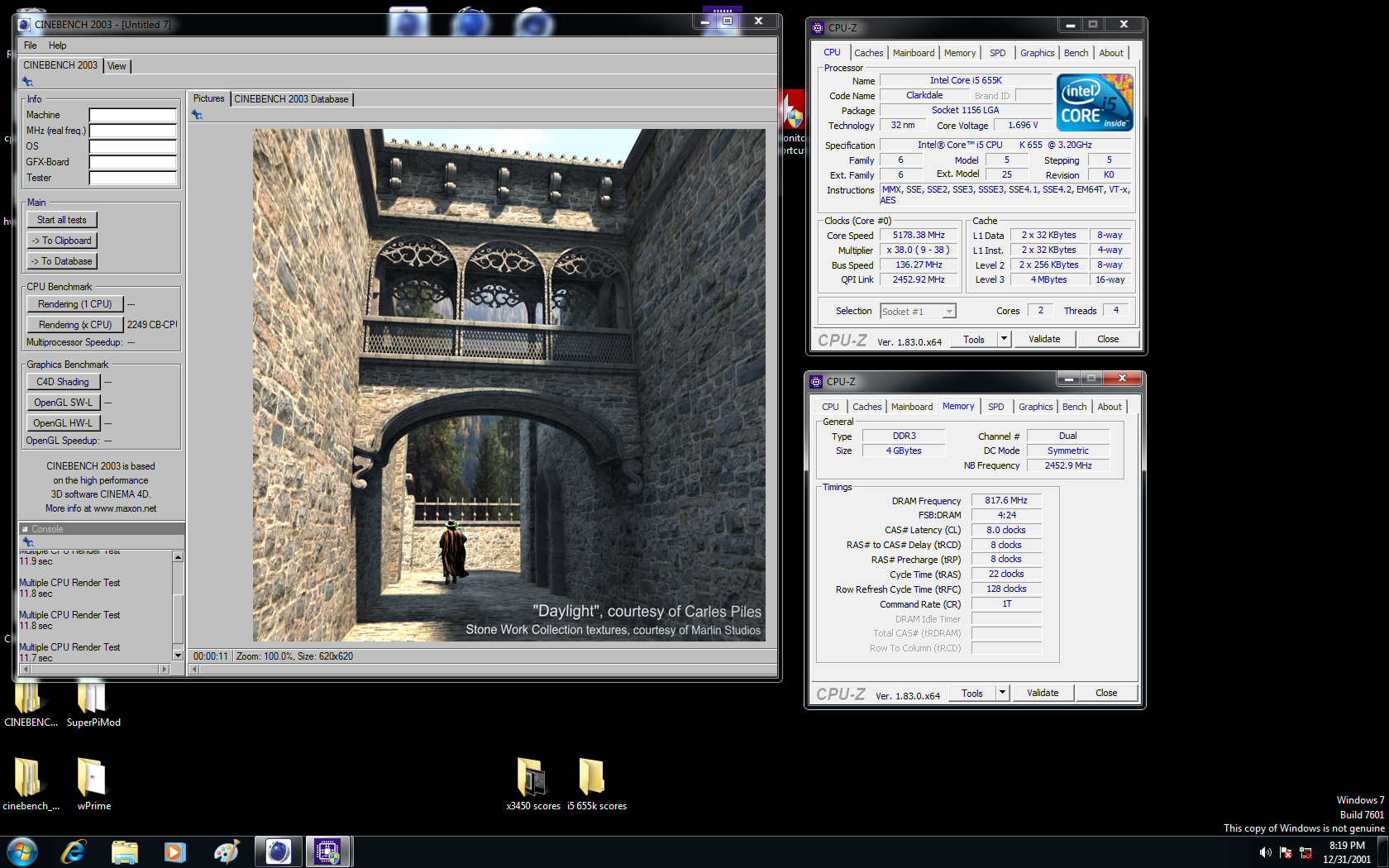Select the Pictures tab
The image size is (1389, 868).
coord(208,98)
